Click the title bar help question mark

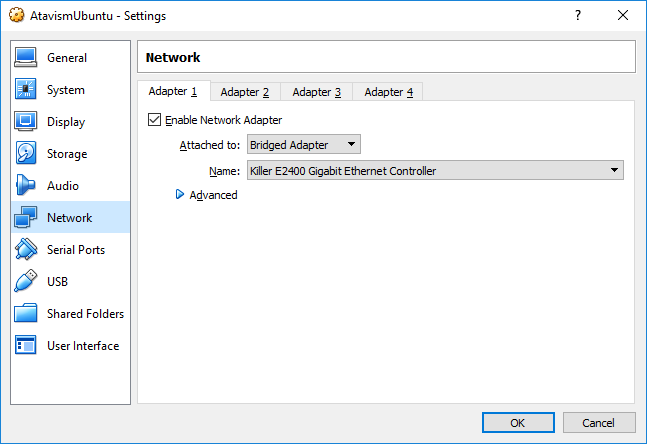[577, 16]
